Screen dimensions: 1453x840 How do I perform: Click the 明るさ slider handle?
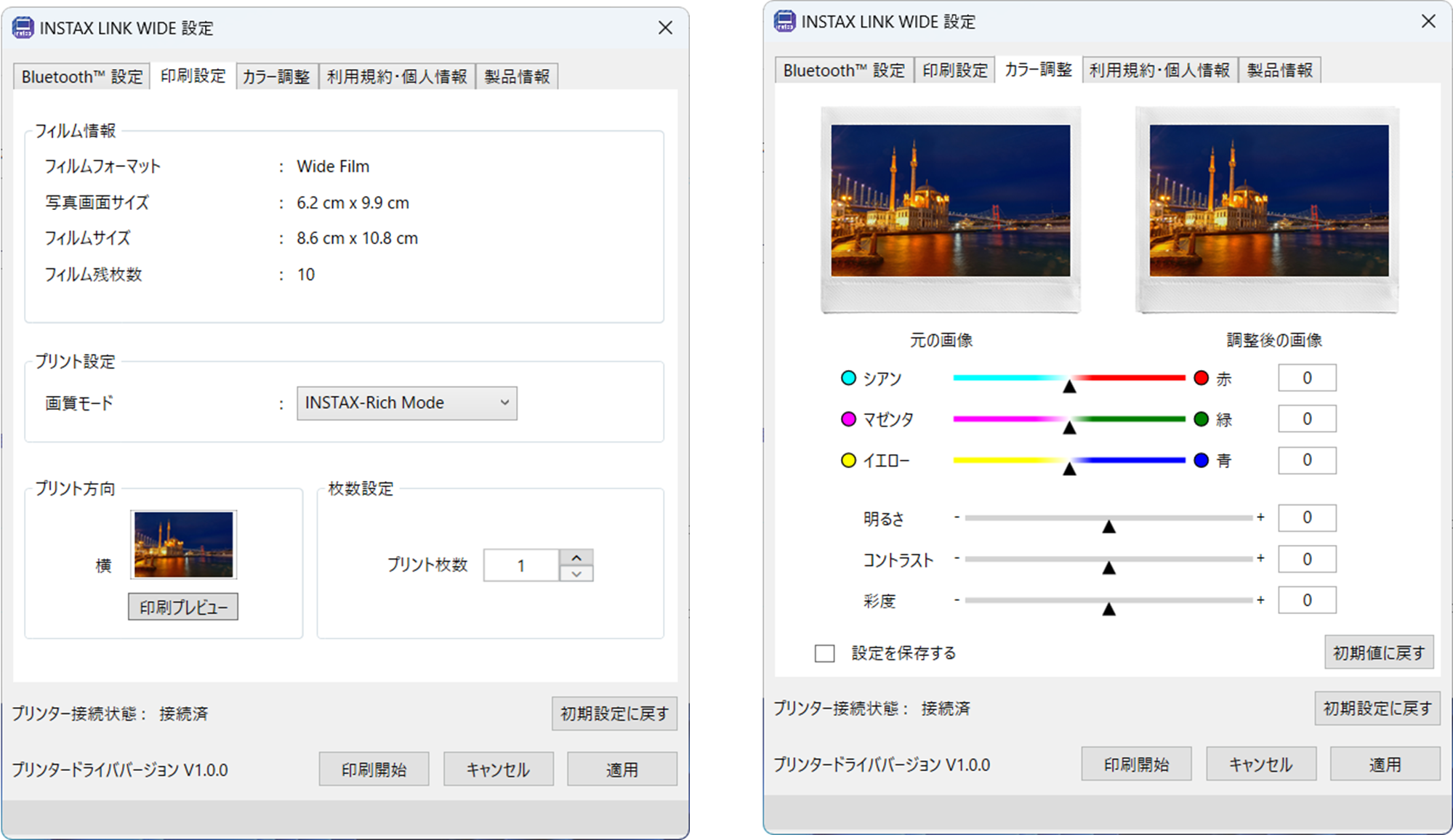click(1108, 526)
